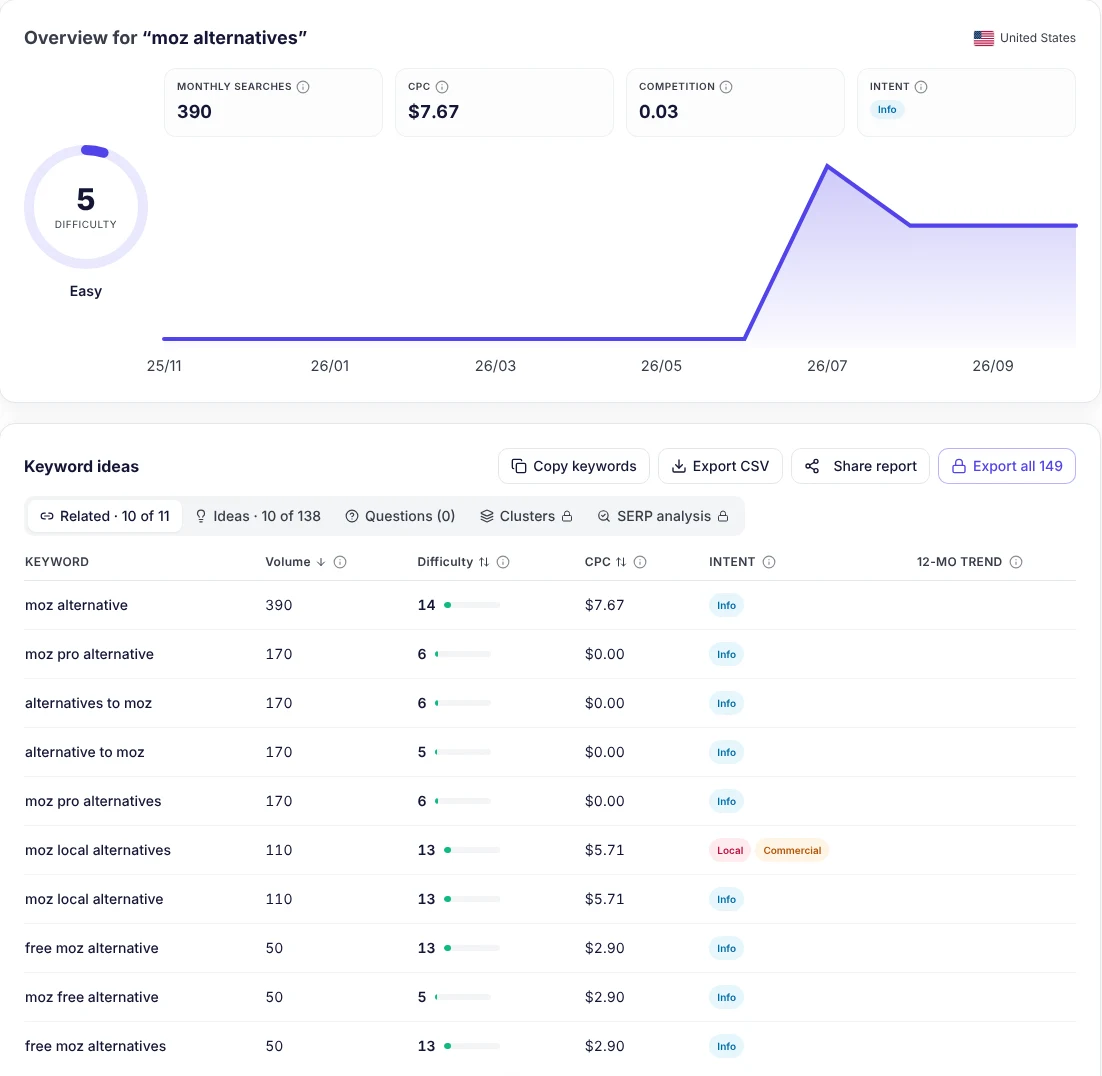This screenshot has height=1076, width=1102.
Task: Click the 26/05 label on chart axis
Action: 661,365
